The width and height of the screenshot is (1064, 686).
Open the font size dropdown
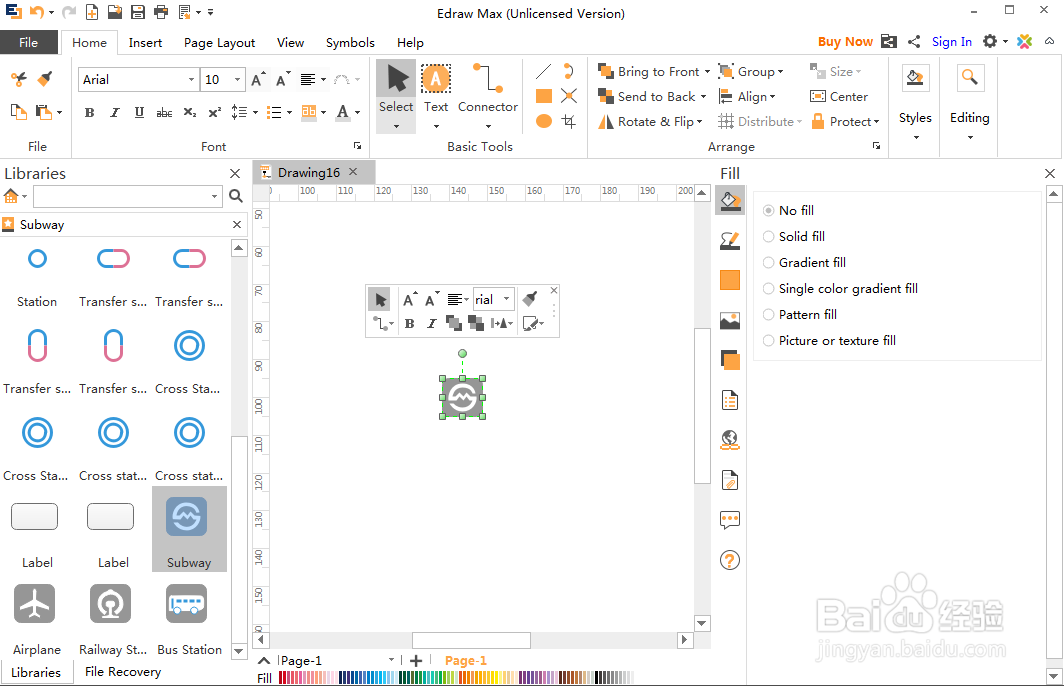point(237,79)
